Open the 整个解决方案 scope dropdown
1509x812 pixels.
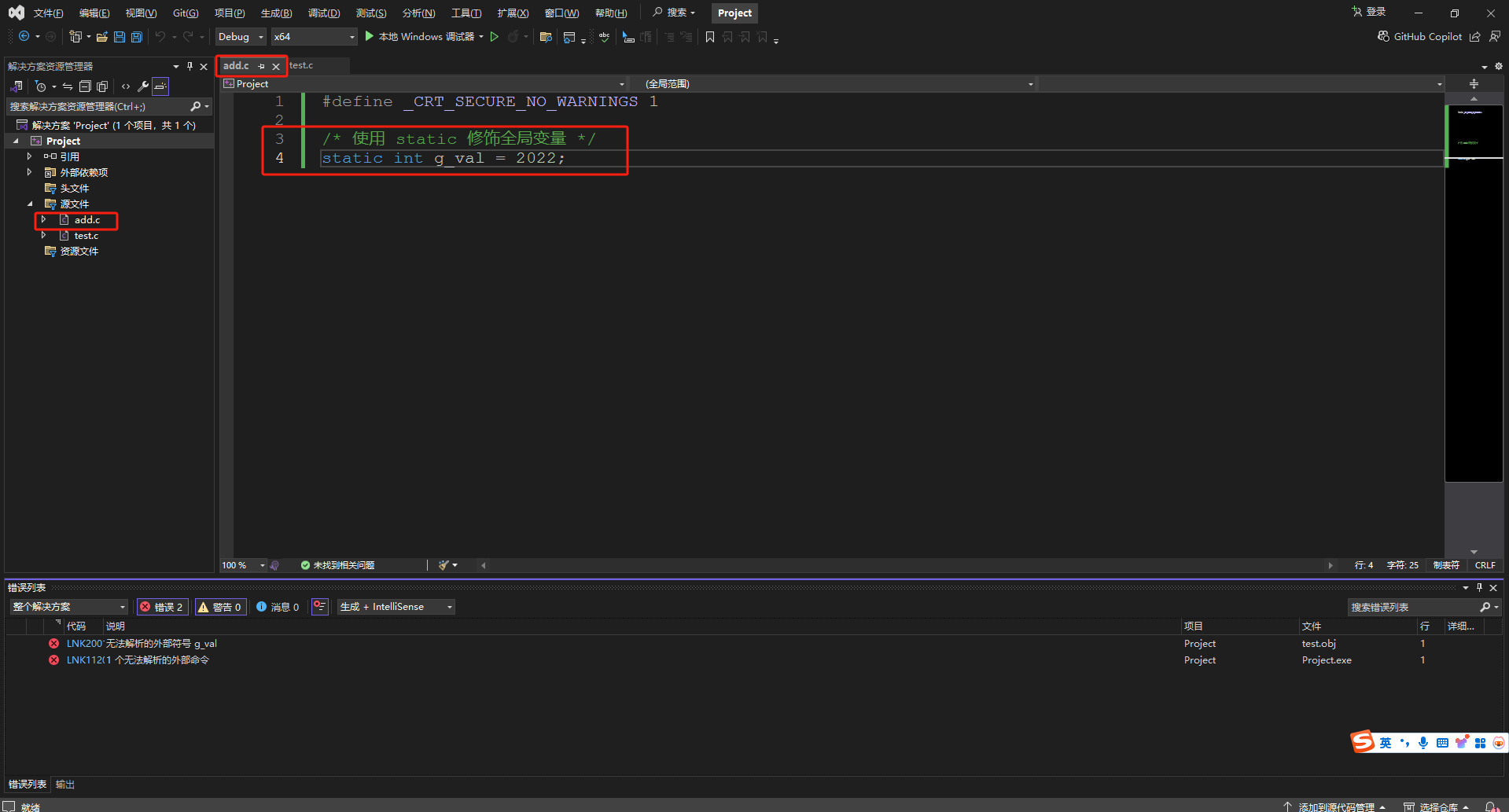(x=68, y=607)
